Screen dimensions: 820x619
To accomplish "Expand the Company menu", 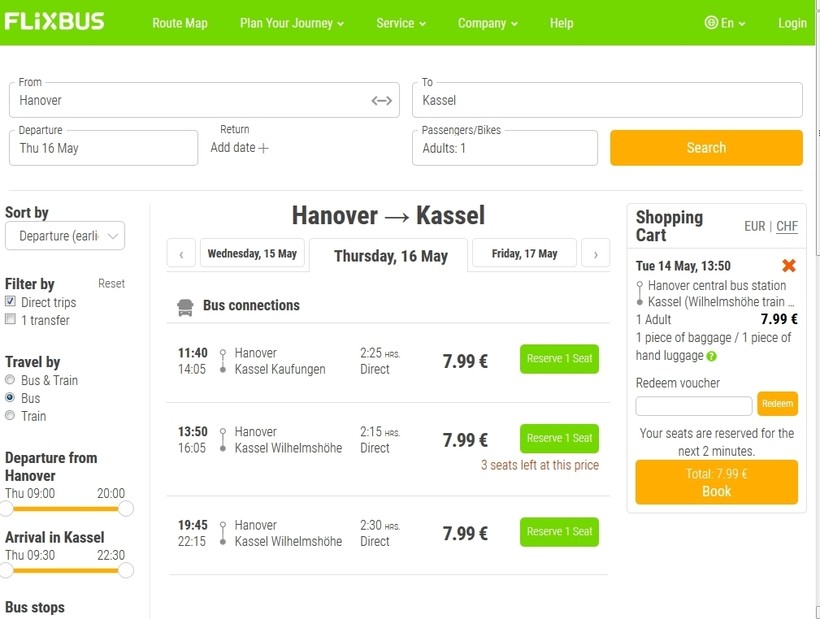I will 488,23.
